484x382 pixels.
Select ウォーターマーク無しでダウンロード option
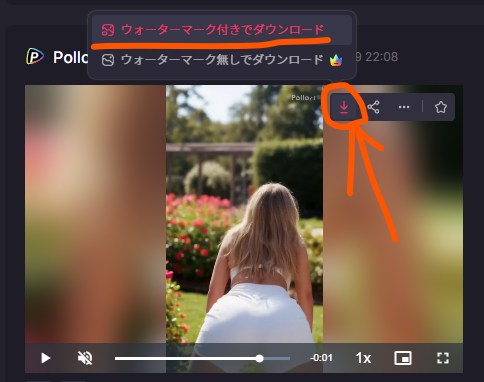click(x=222, y=60)
